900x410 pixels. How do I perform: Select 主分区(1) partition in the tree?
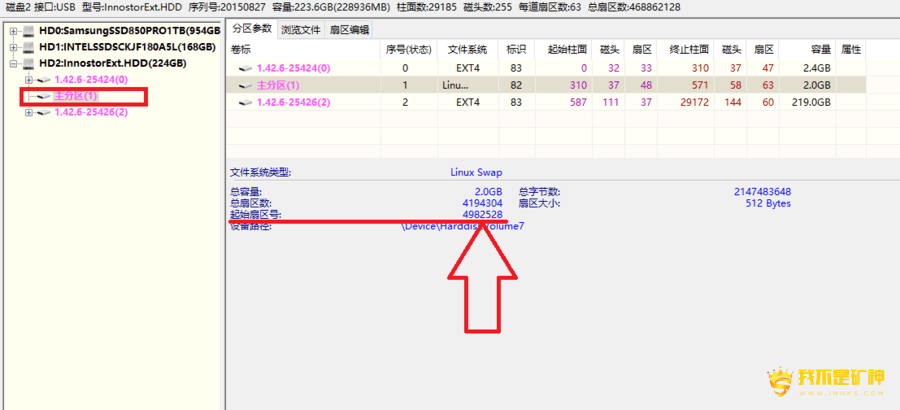tap(76, 96)
